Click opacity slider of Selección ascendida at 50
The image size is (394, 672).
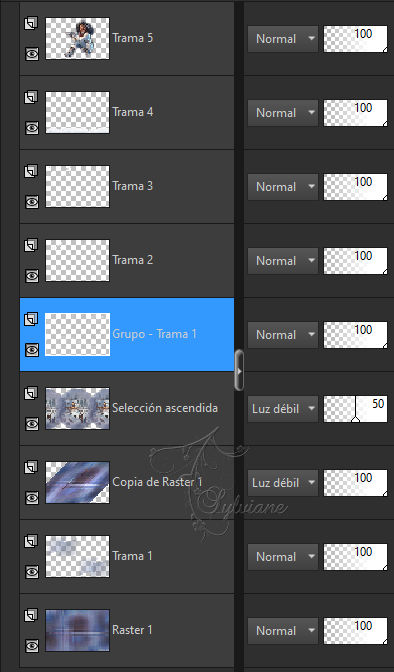pyautogui.click(x=355, y=409)
